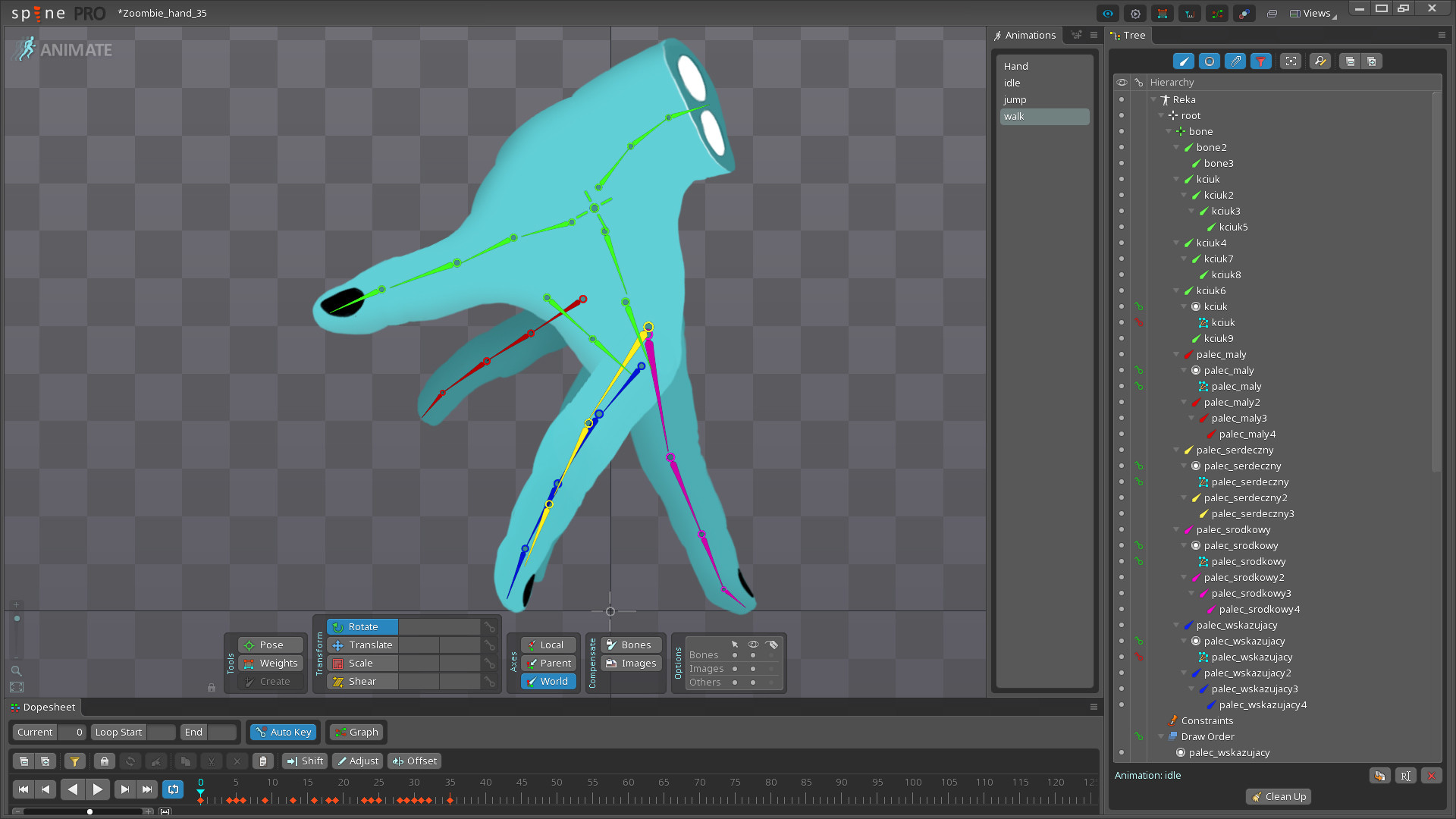Toggle visibility dot for bone2
Image resolution: width=1456 pixels, height=819 pixels.
(x=1122, y=148)
